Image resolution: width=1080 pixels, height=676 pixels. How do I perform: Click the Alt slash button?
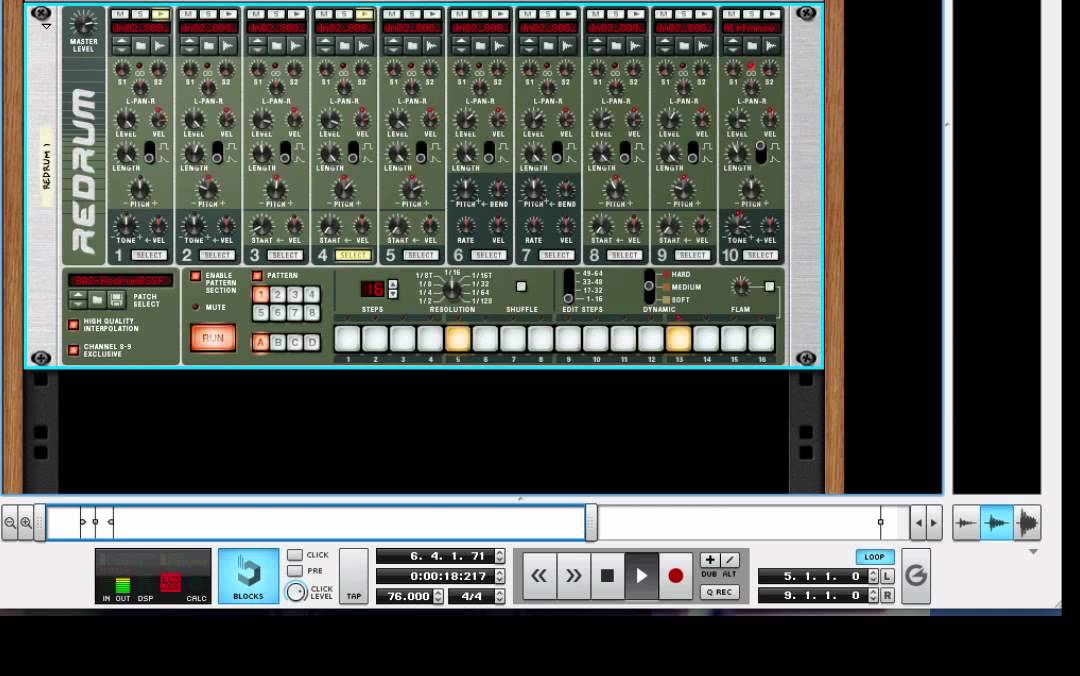729,560
